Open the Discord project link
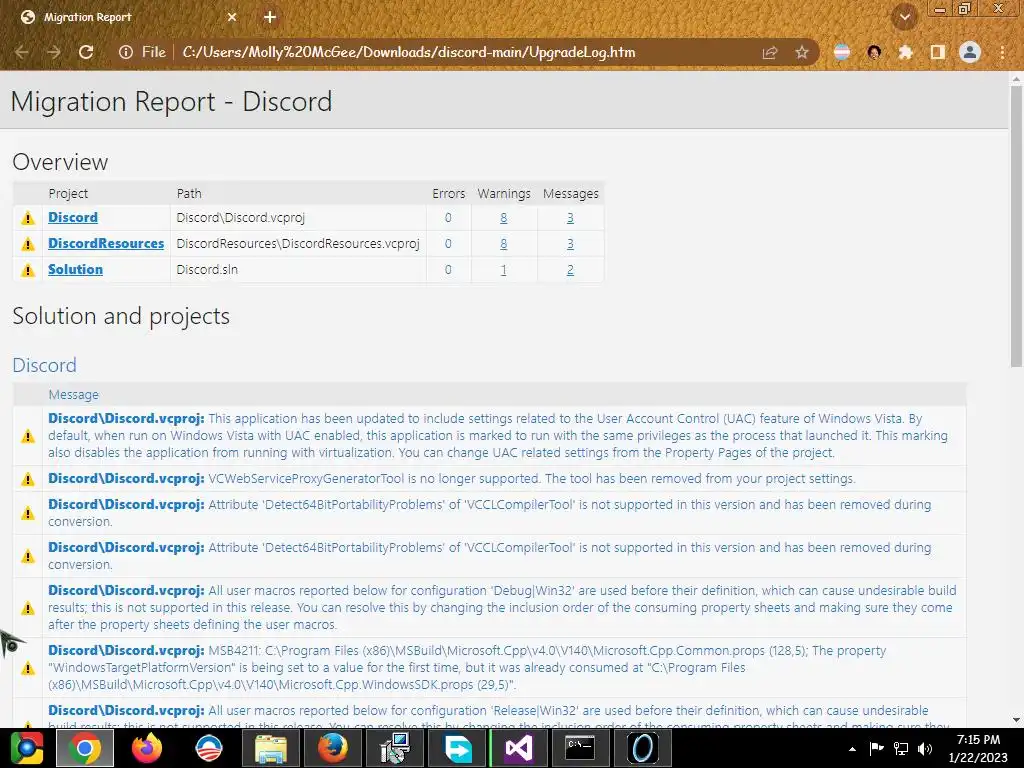The image size is (1024, 768). (72, 217)
